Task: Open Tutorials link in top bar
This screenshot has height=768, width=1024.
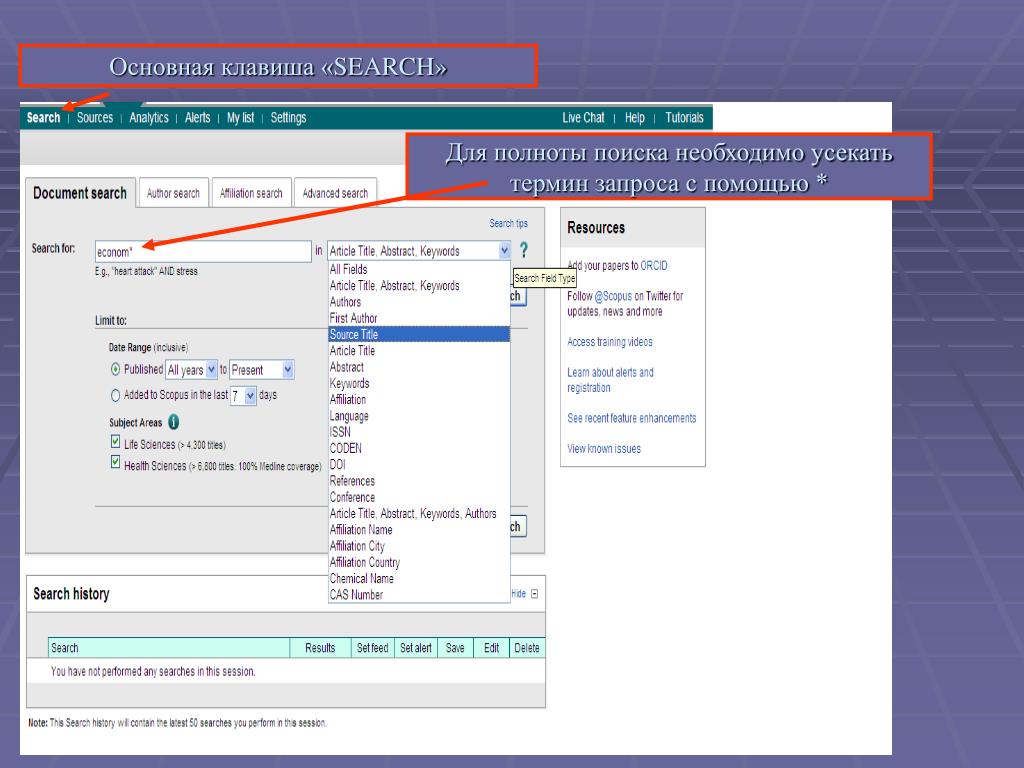Action: 684,118
